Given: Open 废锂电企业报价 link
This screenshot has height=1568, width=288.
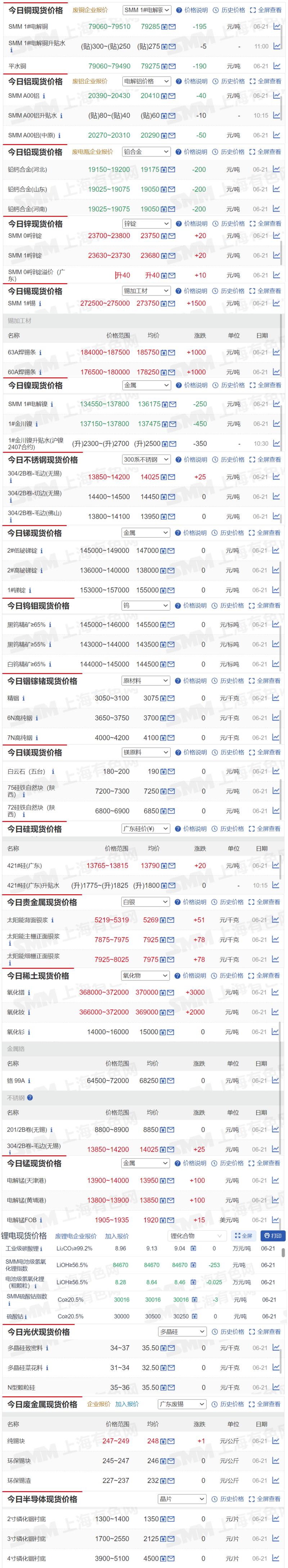Looking at the screenshot, I should pos(76,1236).
